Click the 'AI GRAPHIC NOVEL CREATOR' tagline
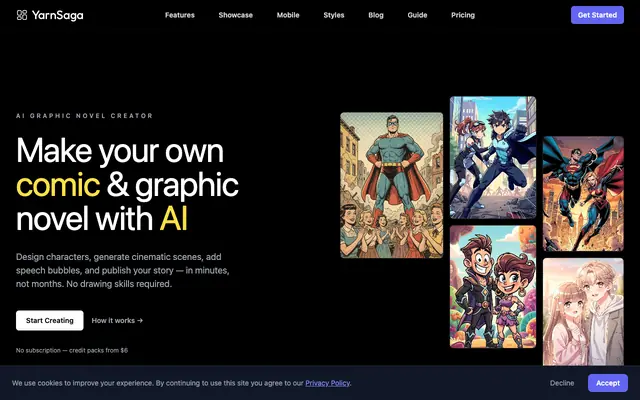This screenshot has height=400, width=640. (x=84, y=116)
